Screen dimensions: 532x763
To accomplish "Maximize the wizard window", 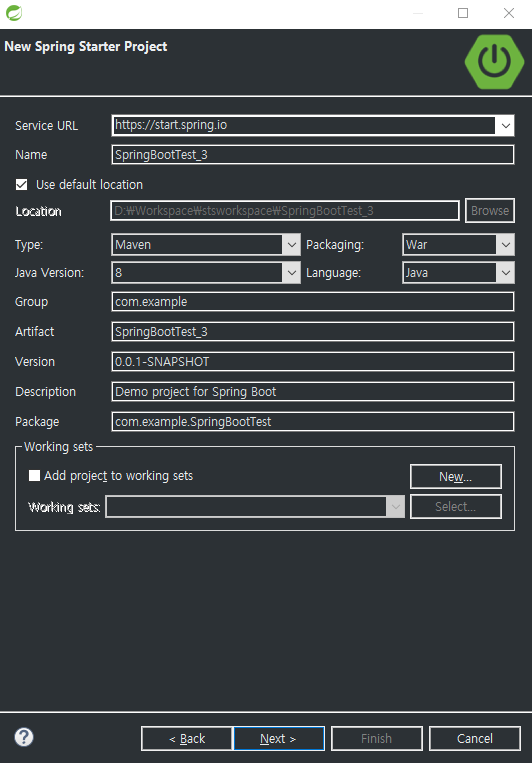I will pos(463,13).
